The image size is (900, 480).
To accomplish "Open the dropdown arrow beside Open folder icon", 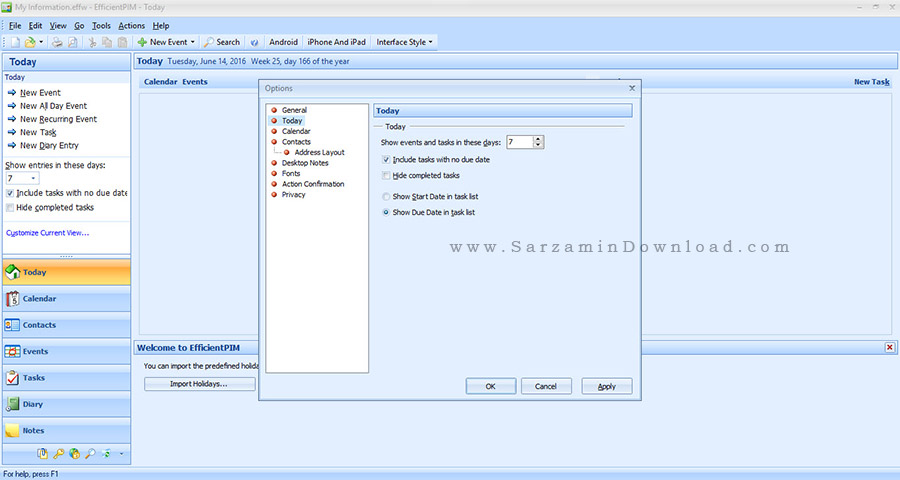I will coord(41,42).
